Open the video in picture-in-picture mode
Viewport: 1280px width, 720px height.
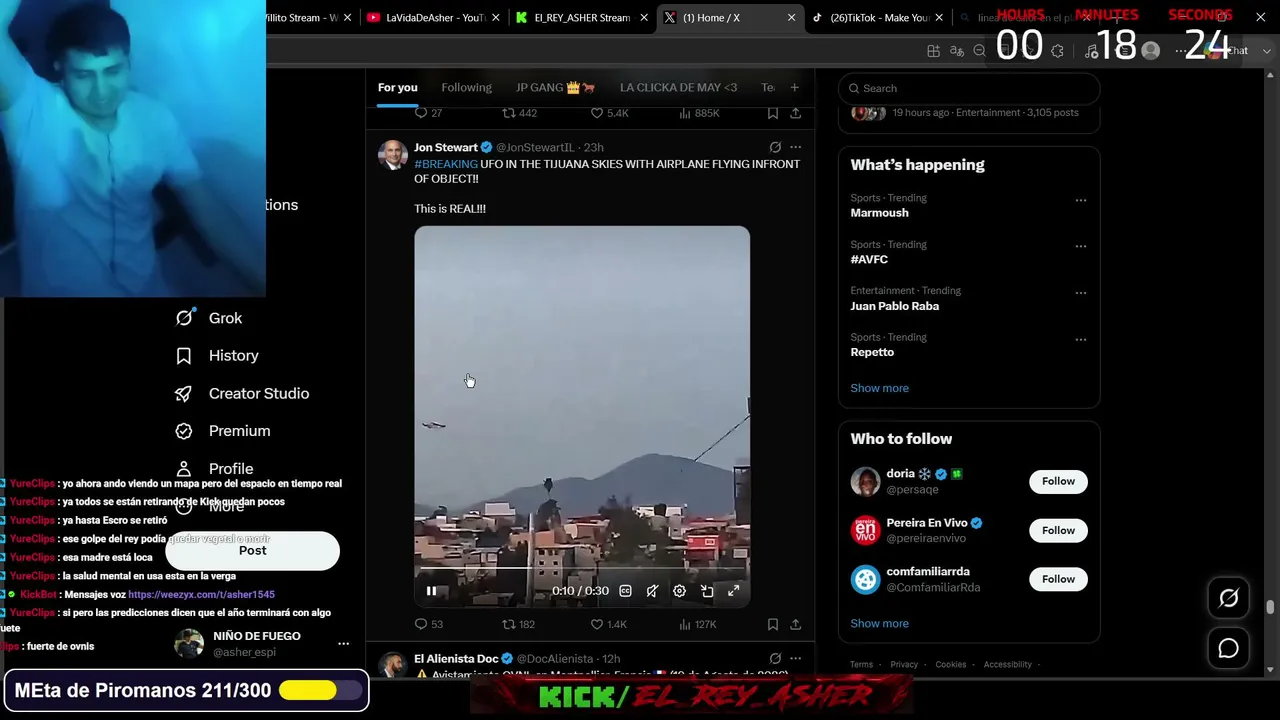[706, 591]
